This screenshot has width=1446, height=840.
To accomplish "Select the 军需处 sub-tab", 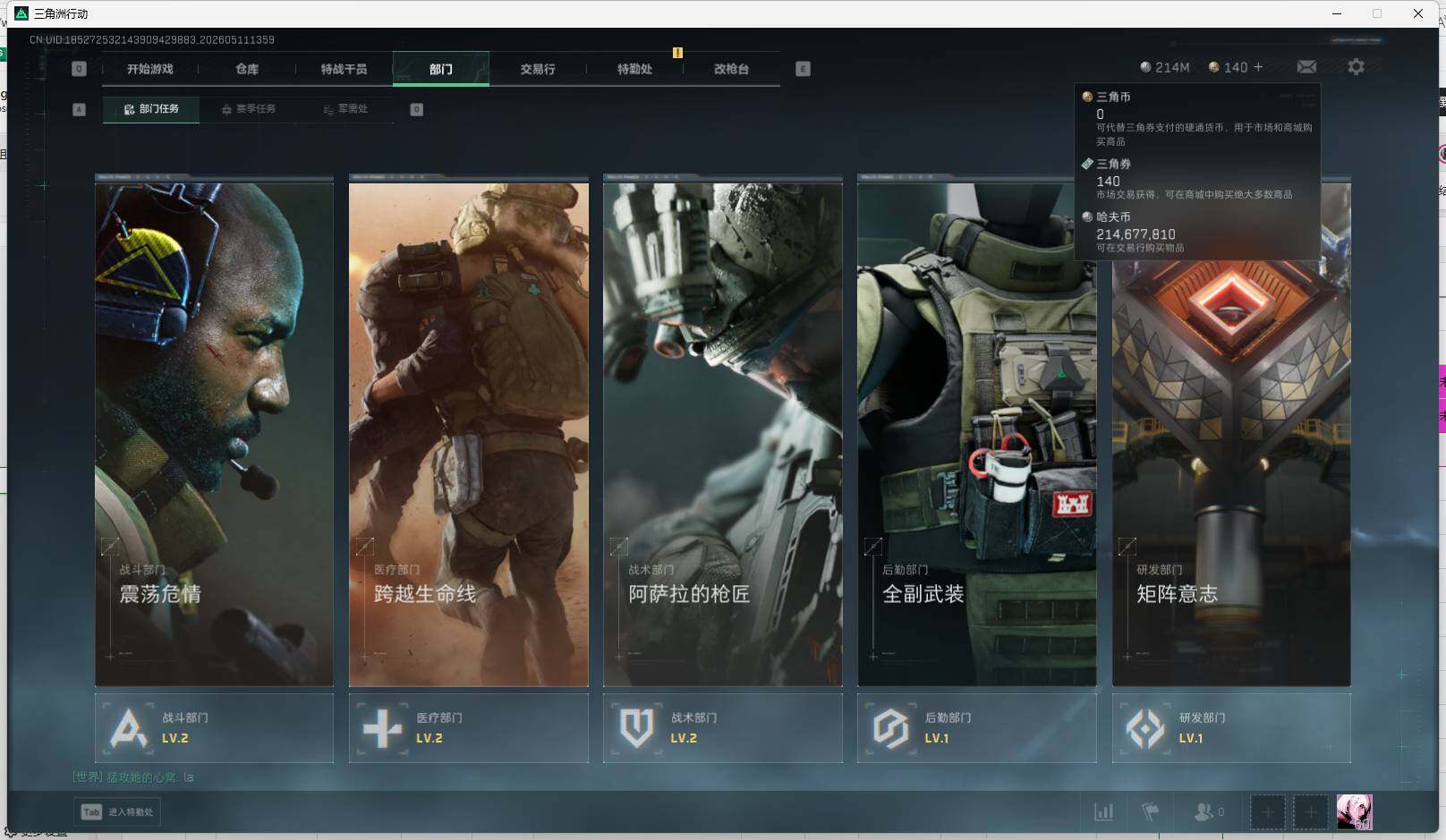I will (x=345, y=109).
